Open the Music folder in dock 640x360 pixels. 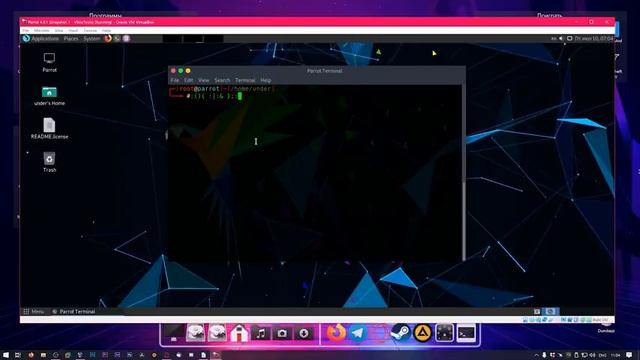(x=260, y=333)
